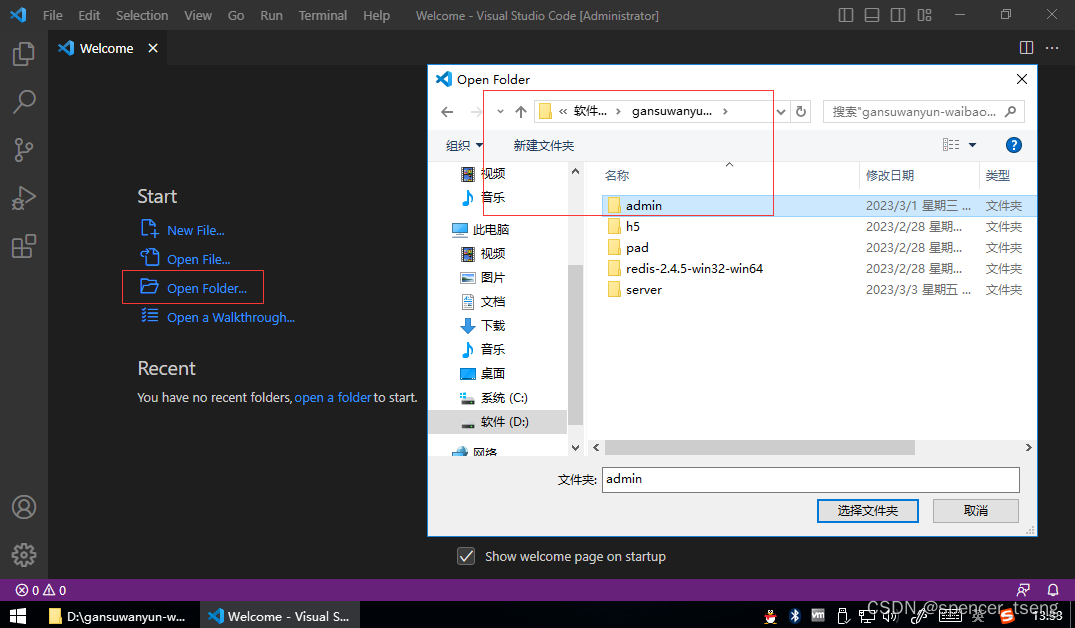Image resolution: width=1075 pixels, height=628 pixels.
Task: Open the Manage settings gear
Action: point(23,555)
